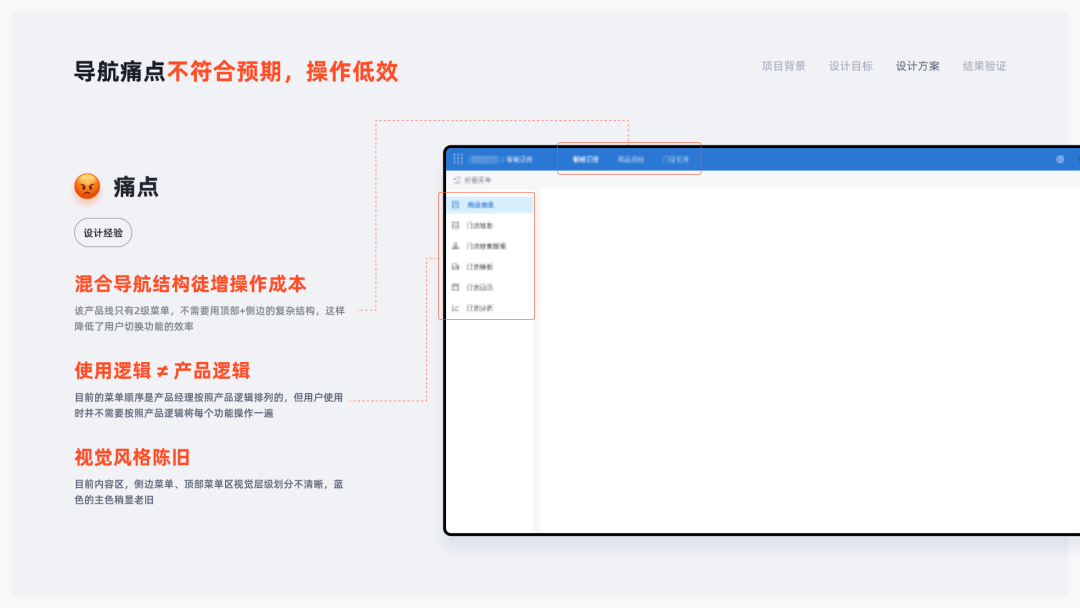Select the 设计方案 navigation item
This screenshot has width=1080, height=608.
[x=917, y=66]
